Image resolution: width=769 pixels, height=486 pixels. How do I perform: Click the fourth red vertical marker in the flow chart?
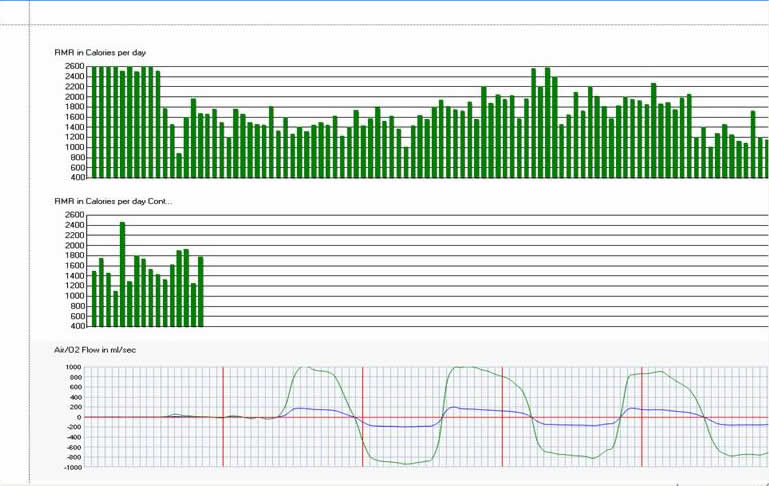641,416
